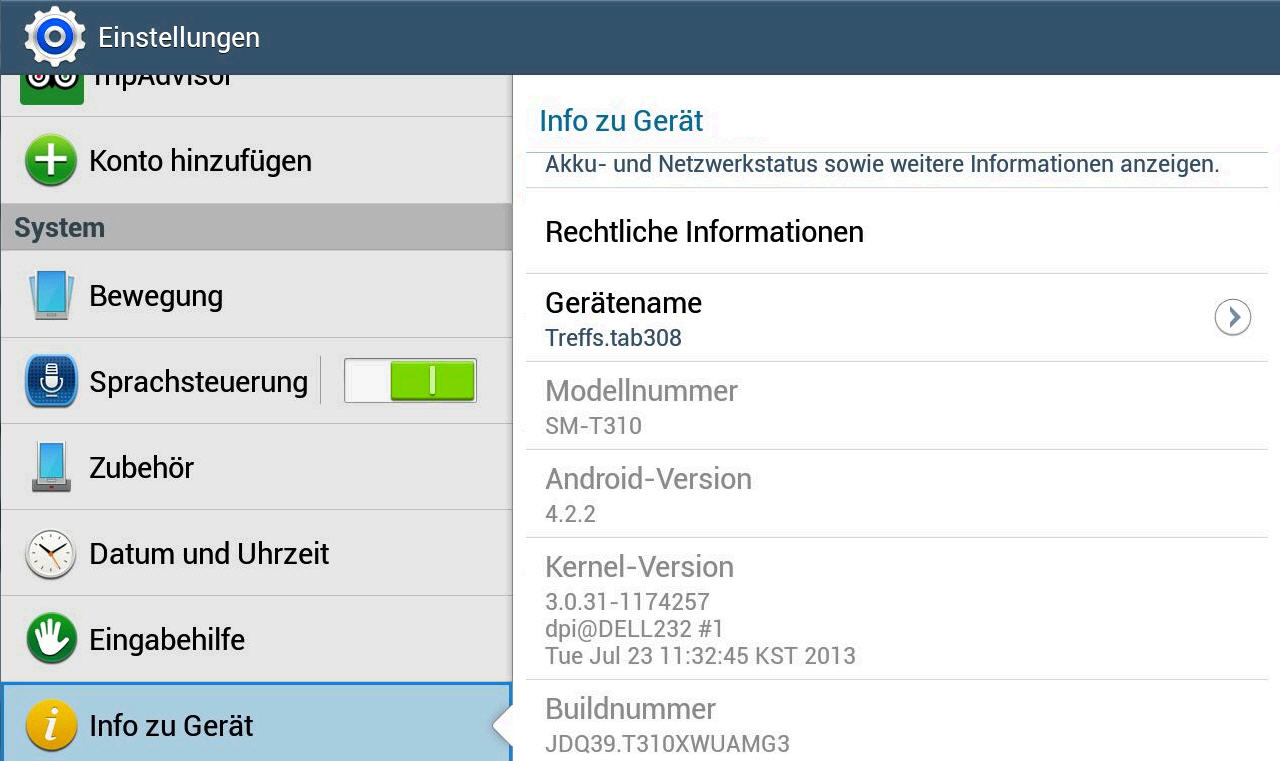Tap the green plus Konto hinzufügen icon

51,160
